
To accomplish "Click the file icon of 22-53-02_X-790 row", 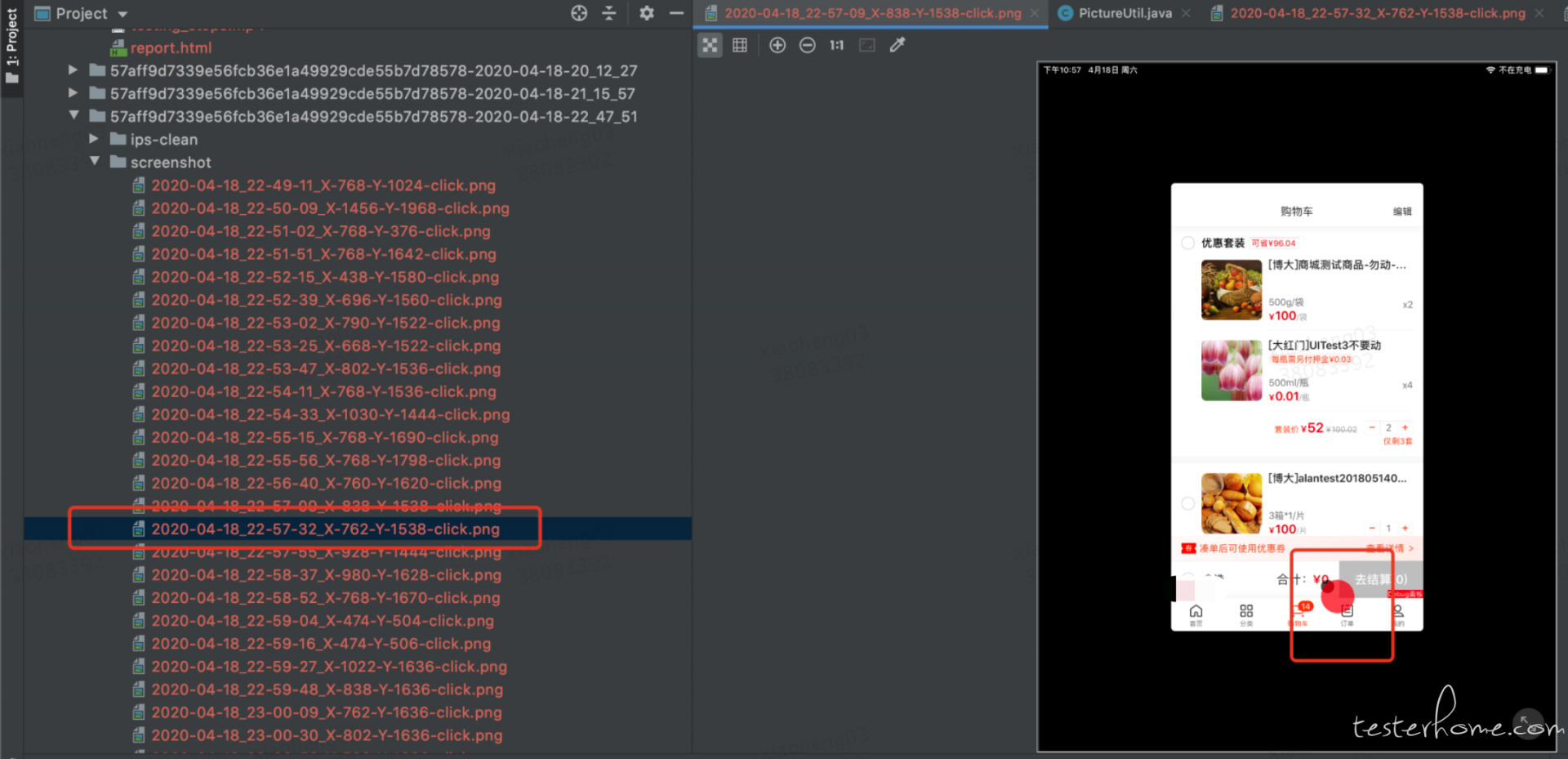I will point(139,323).
